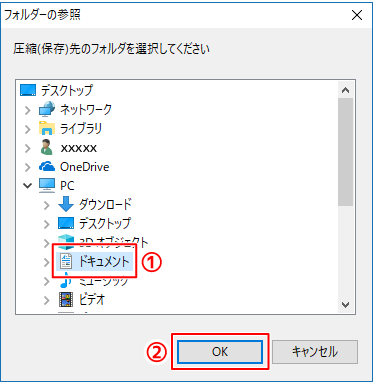Select the top-level デスクトップ root item
Viewport: 373px width, 383px height.
[56, 90]
